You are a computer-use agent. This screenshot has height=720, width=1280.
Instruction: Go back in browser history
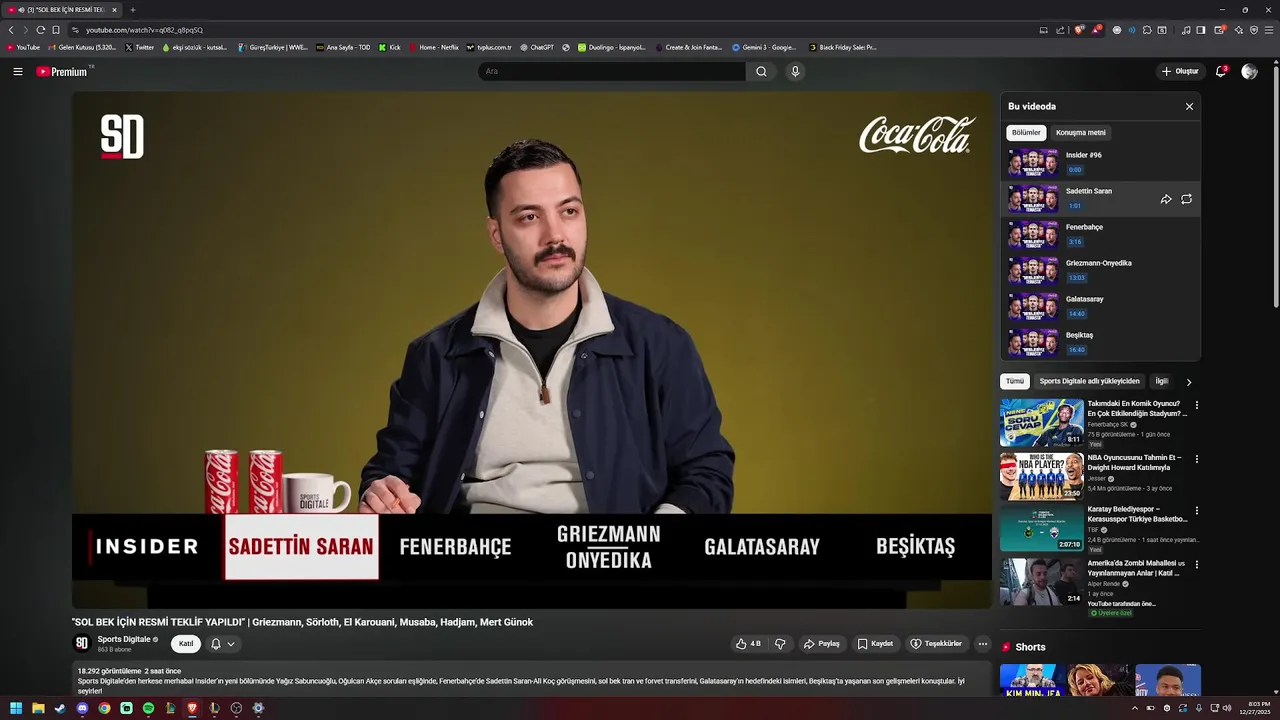click(11, 30)
